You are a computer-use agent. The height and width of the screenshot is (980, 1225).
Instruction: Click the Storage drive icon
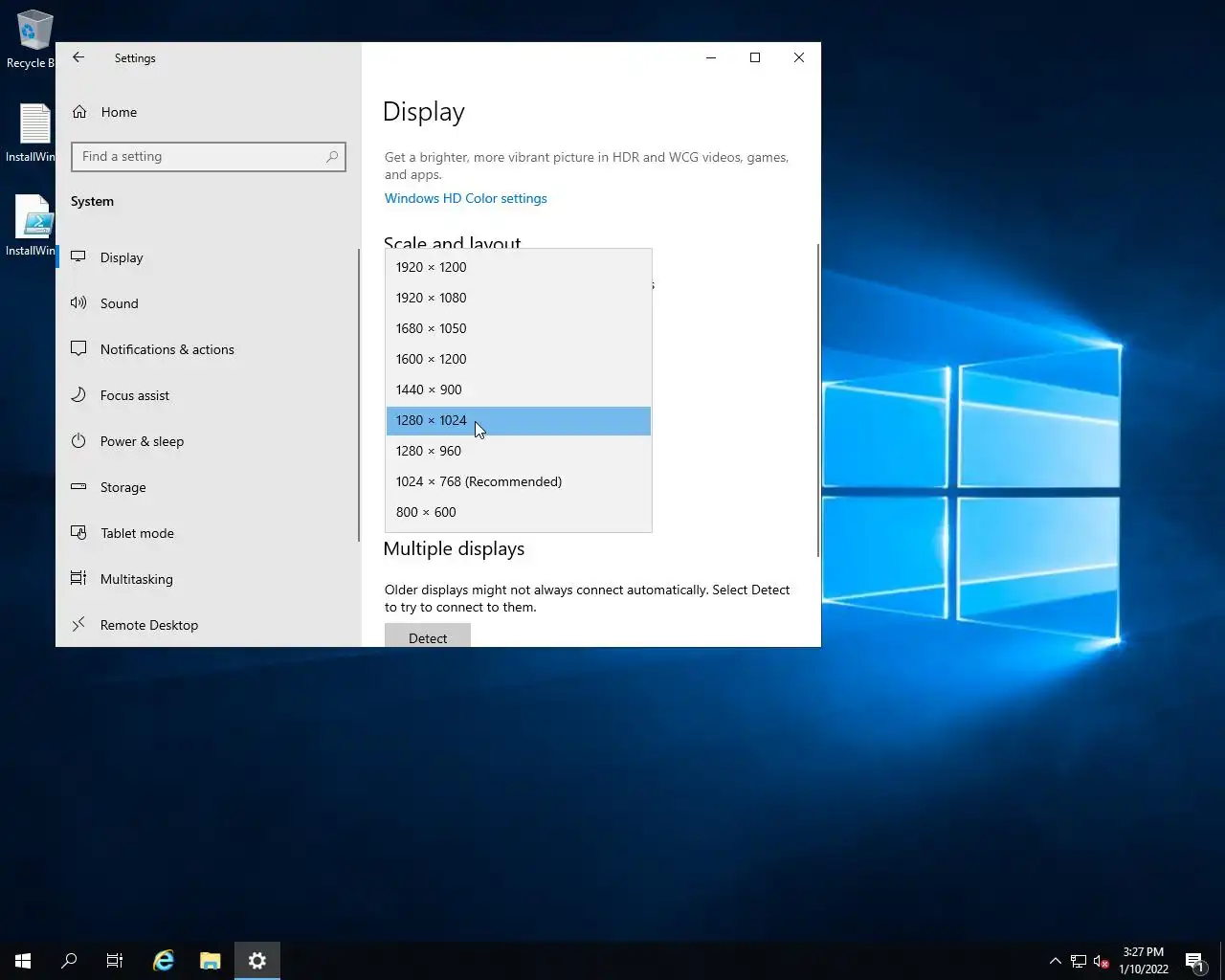coord(78,486)
